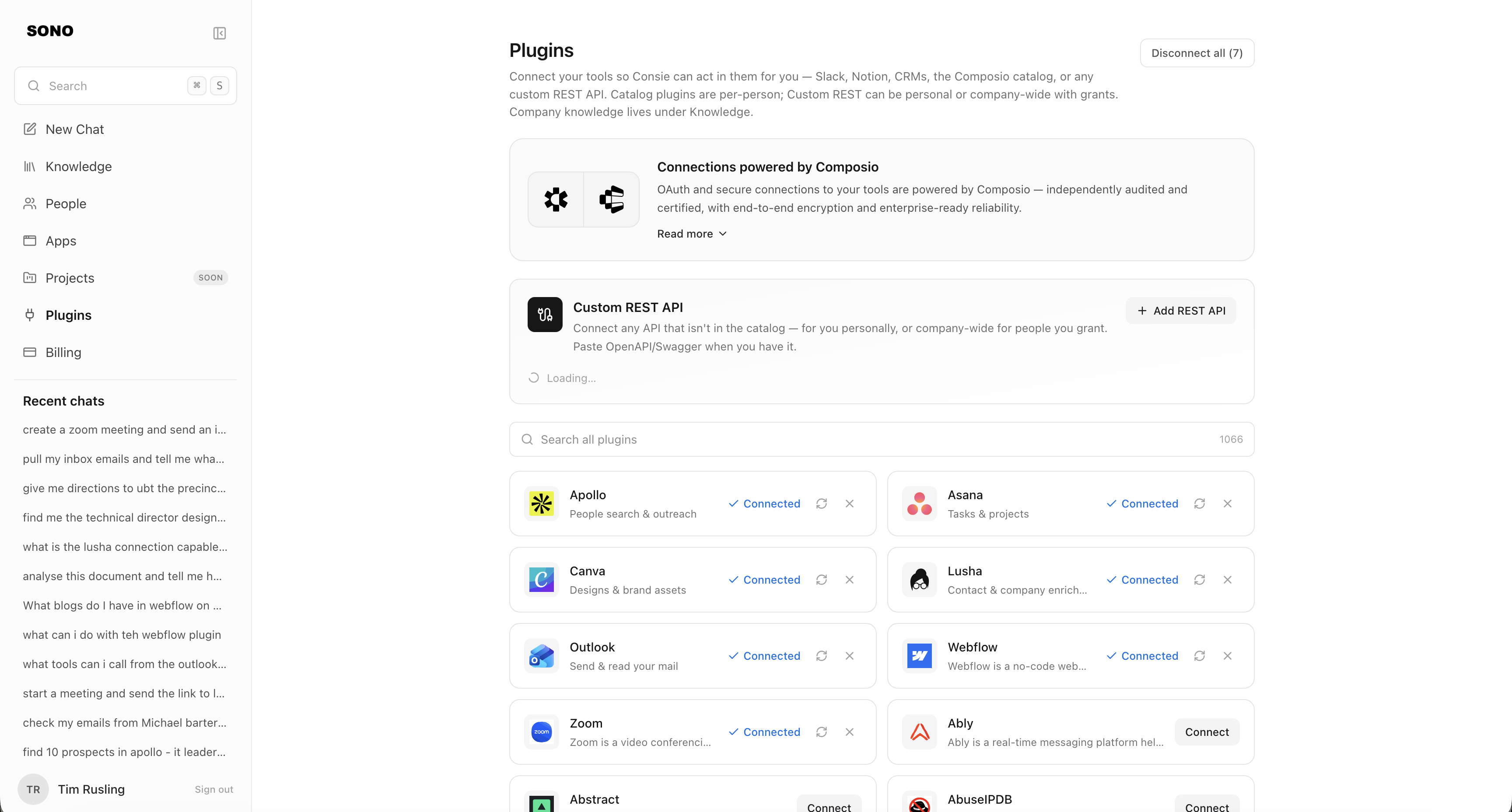Refresh the Apollo connection
1512x812 pixels.
(x=821, y=504)
